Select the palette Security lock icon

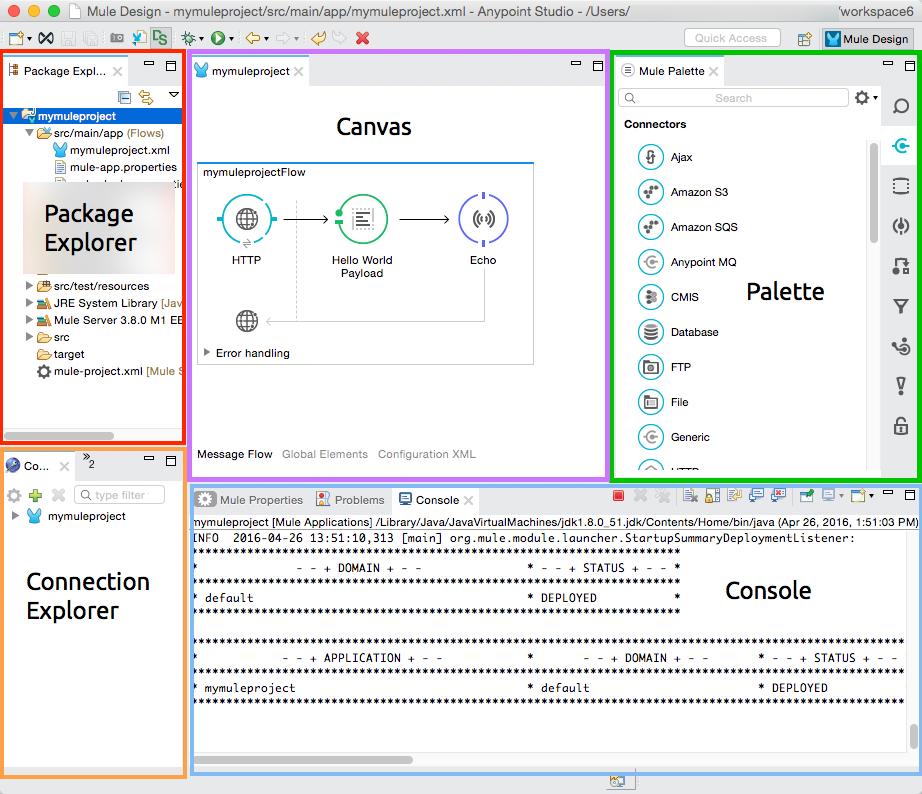pos(901,426)
